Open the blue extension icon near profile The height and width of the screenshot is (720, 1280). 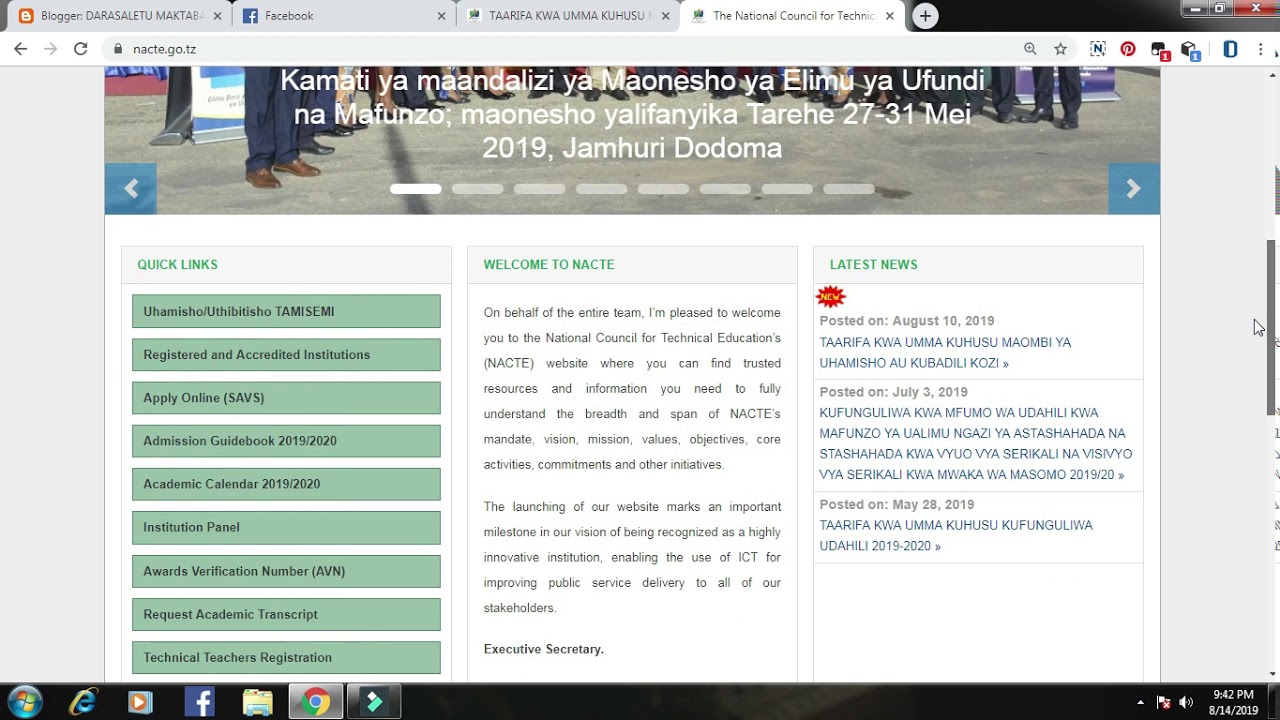click(1230, 48)
